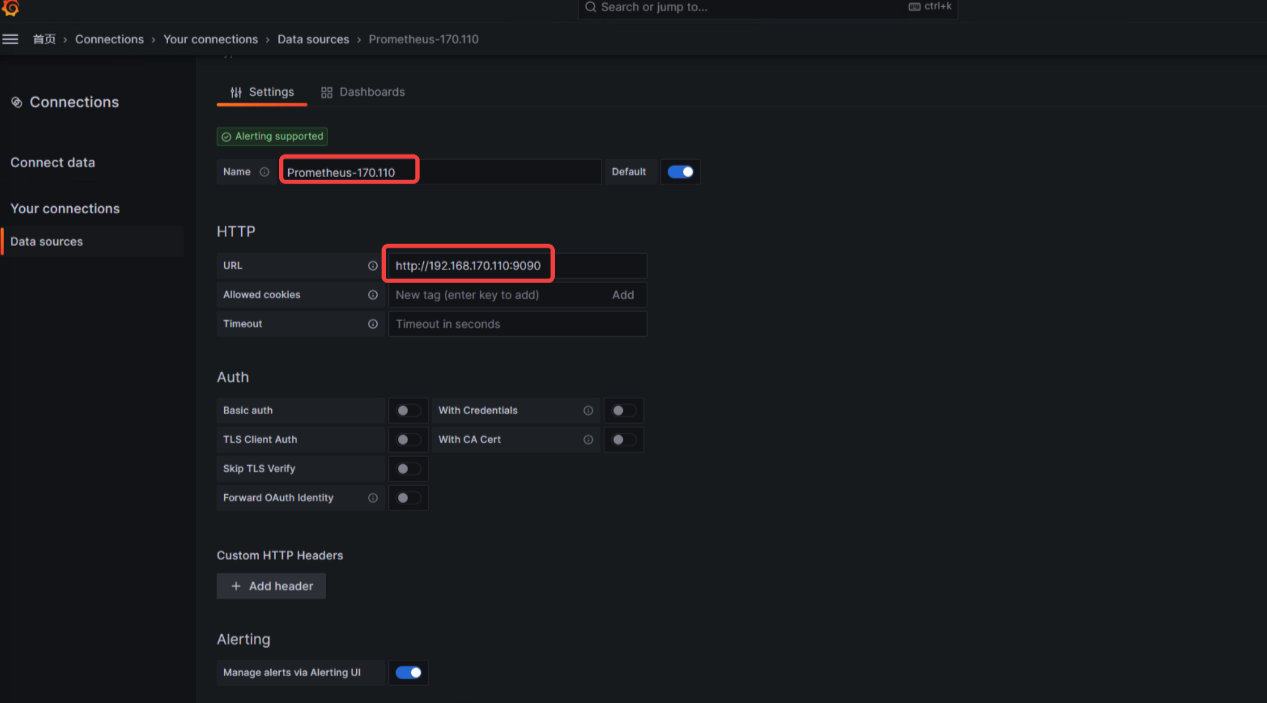Switch to the Dashboards tab
The width and height of the screenshot is (1267, 703).
(363, 92)
